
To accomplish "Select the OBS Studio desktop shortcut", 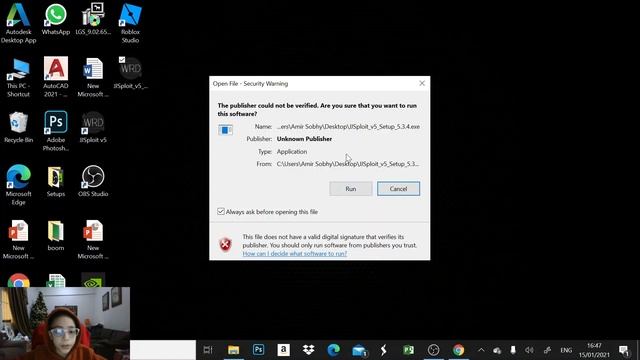I will click(x=93, y=181).
